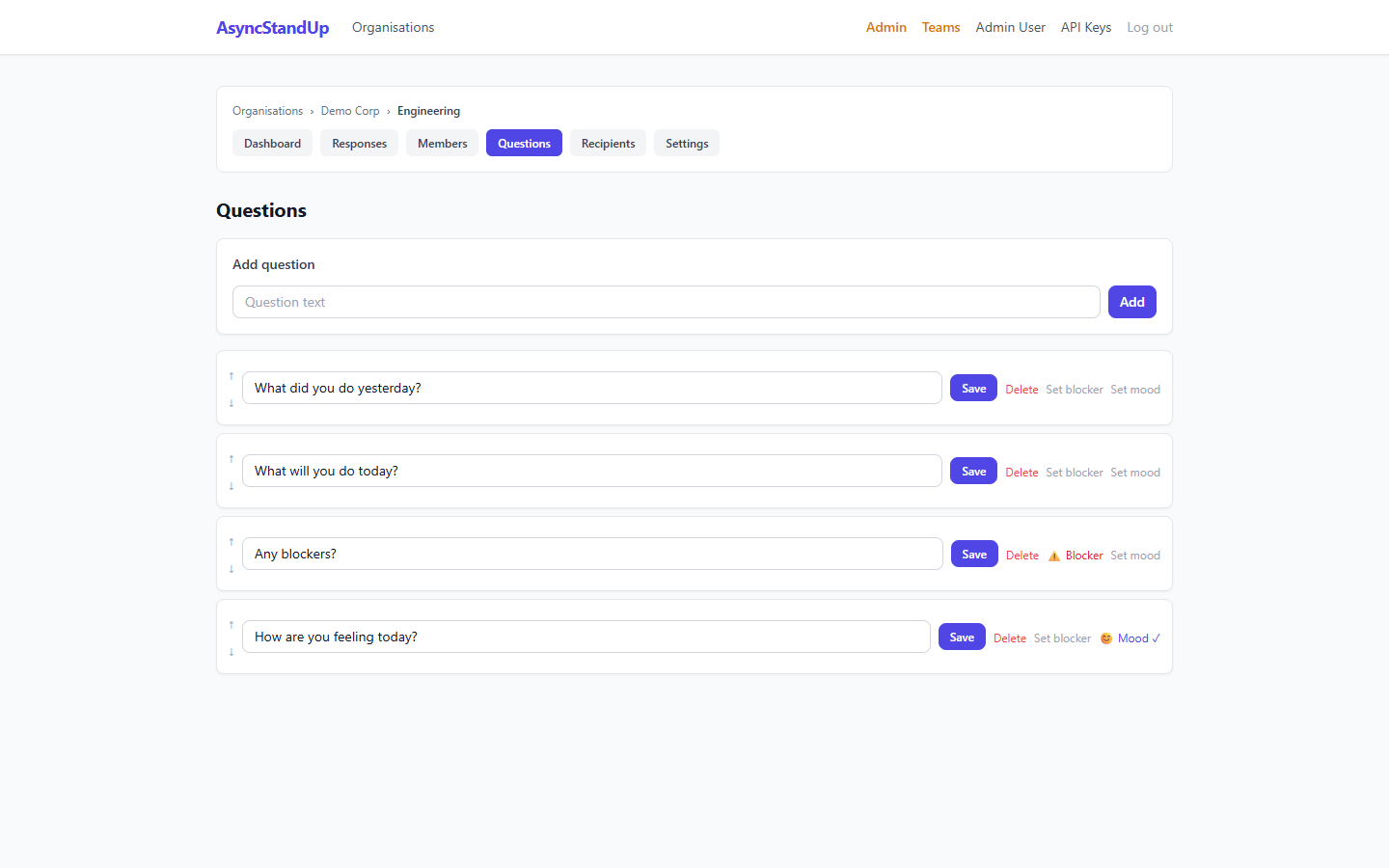Set mood on 'What will you do today?'

1135,473
